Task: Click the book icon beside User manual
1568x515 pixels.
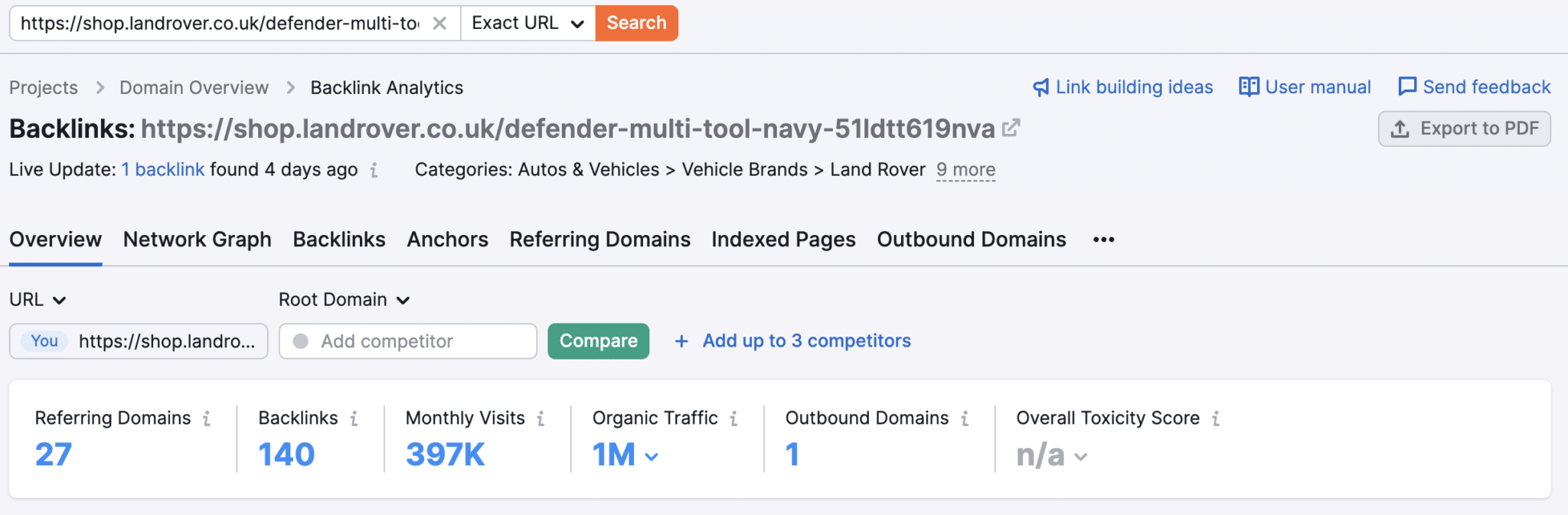Action: tap(1249, 86)
